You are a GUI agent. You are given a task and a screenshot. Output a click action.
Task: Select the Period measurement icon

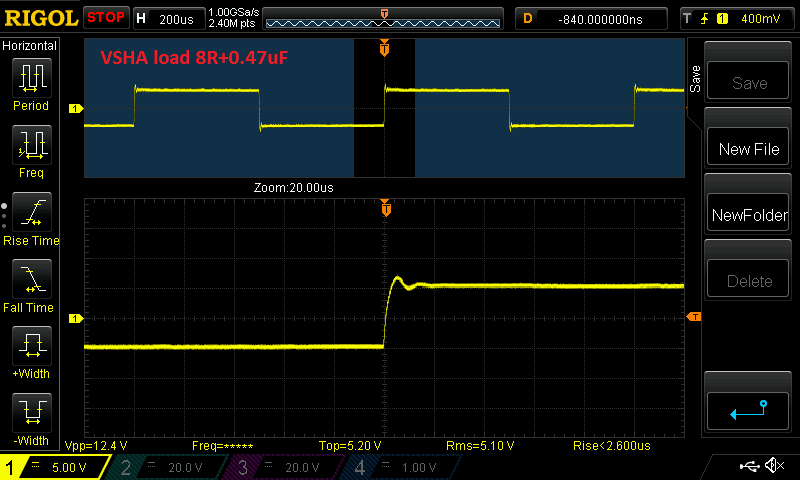tap(32, 78)
